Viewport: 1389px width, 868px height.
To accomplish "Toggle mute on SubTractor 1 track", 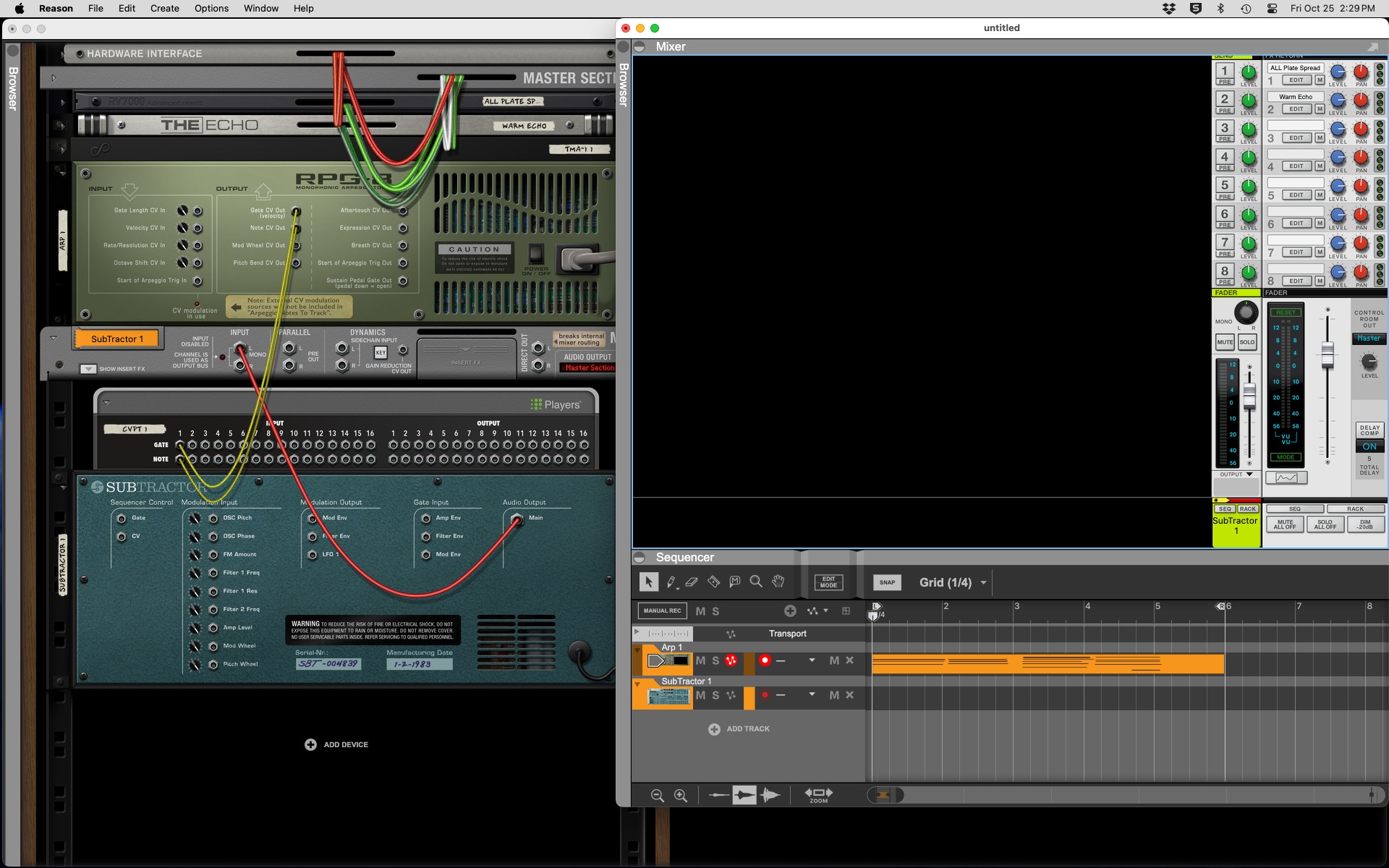I will coord(699,695).
